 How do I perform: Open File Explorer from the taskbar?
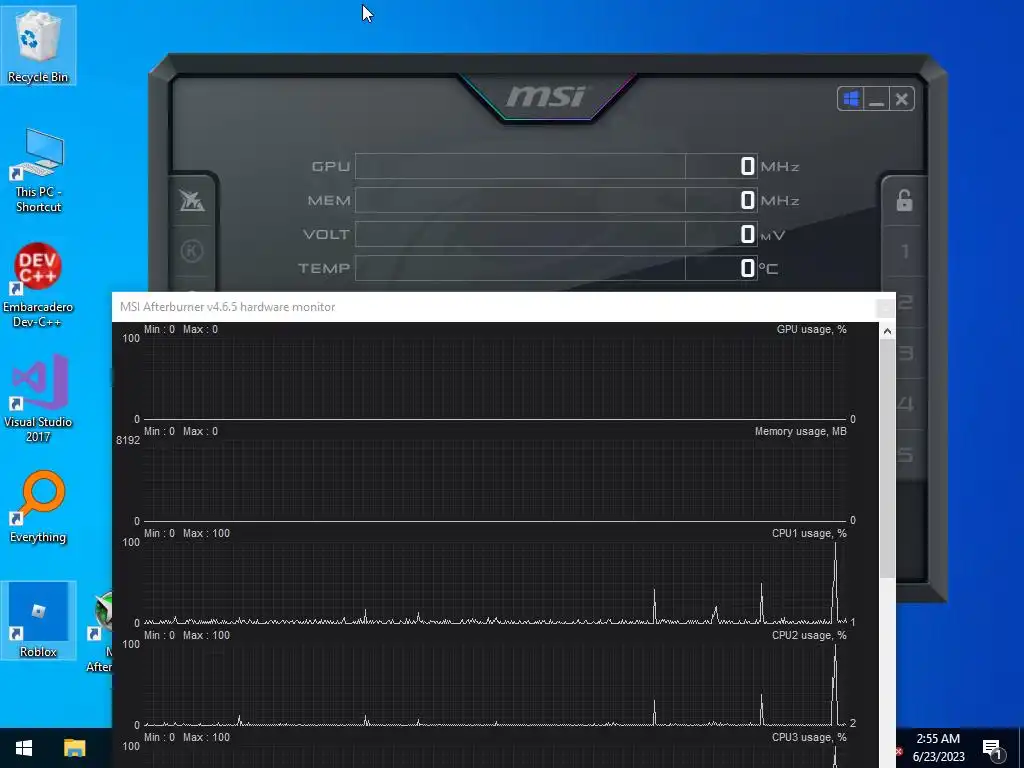point(74,748)
